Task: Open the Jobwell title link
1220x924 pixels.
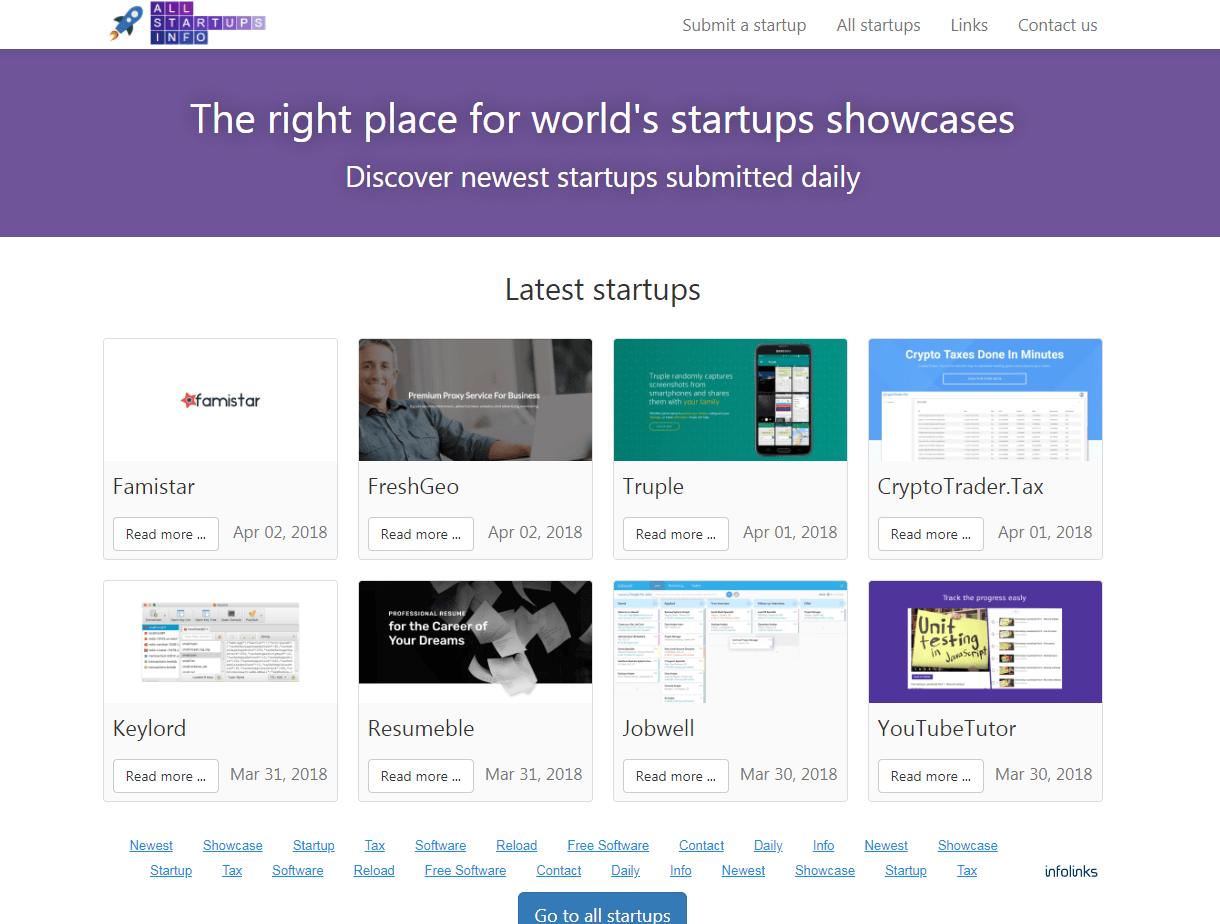Action: pos(658,728)
